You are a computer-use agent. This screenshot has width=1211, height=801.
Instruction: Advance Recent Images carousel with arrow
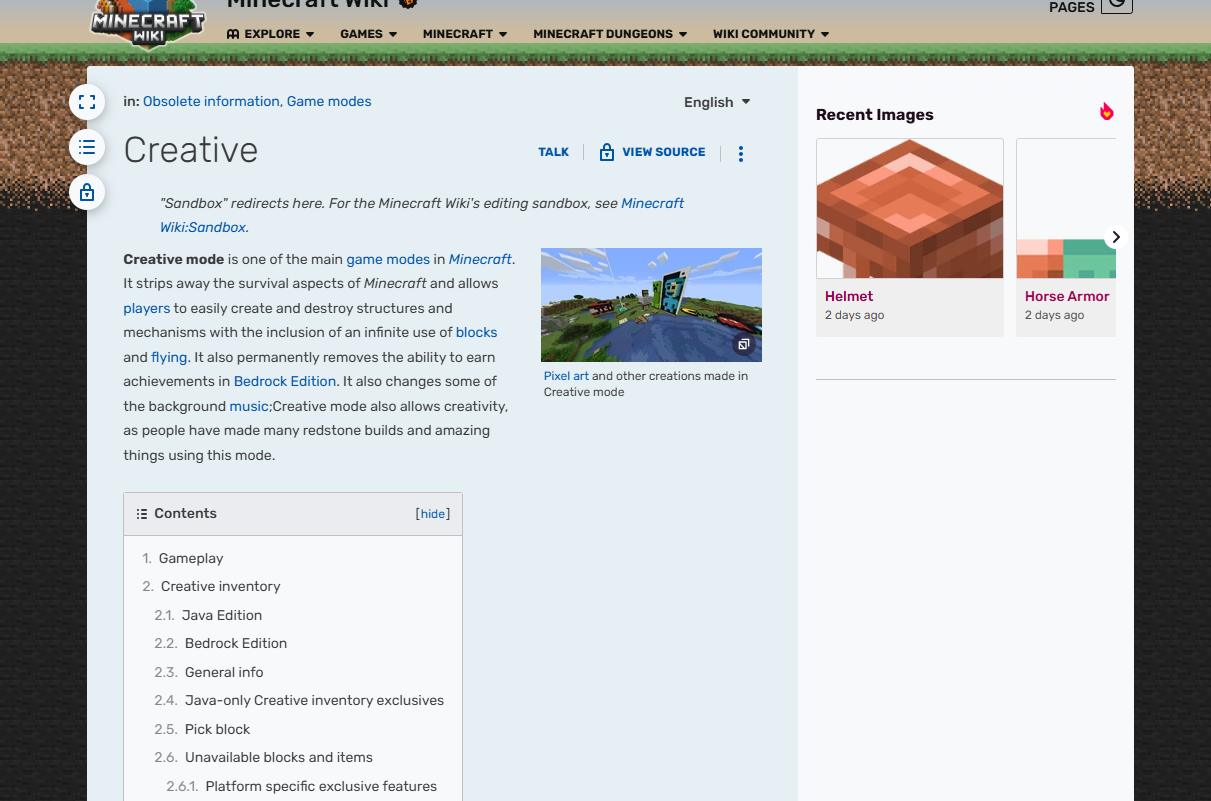click(1116, 237)
